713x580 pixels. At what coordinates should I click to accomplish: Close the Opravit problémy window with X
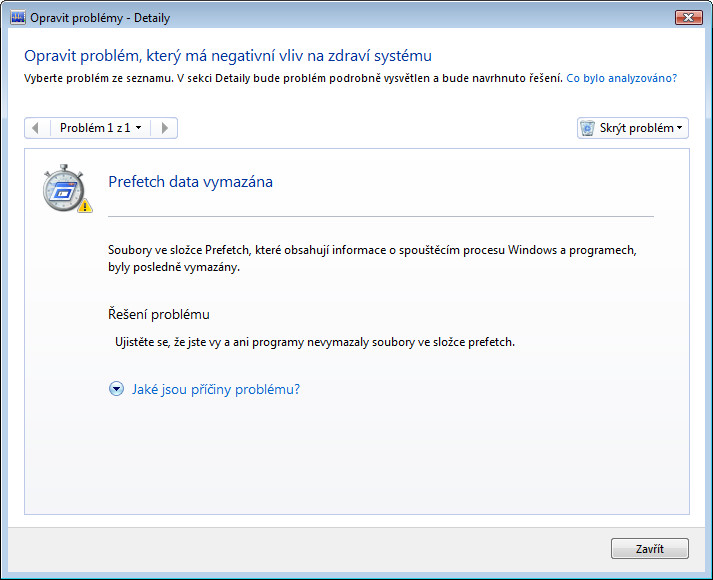tap(688, 18)
